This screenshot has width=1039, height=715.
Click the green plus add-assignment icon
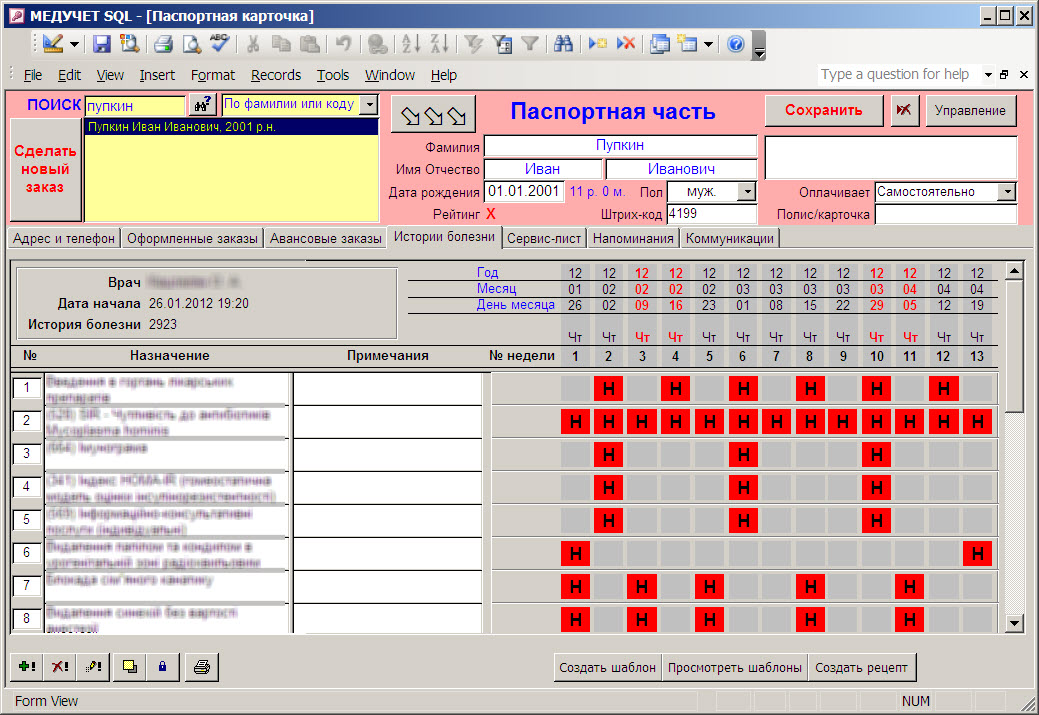[x=27, y=667]
